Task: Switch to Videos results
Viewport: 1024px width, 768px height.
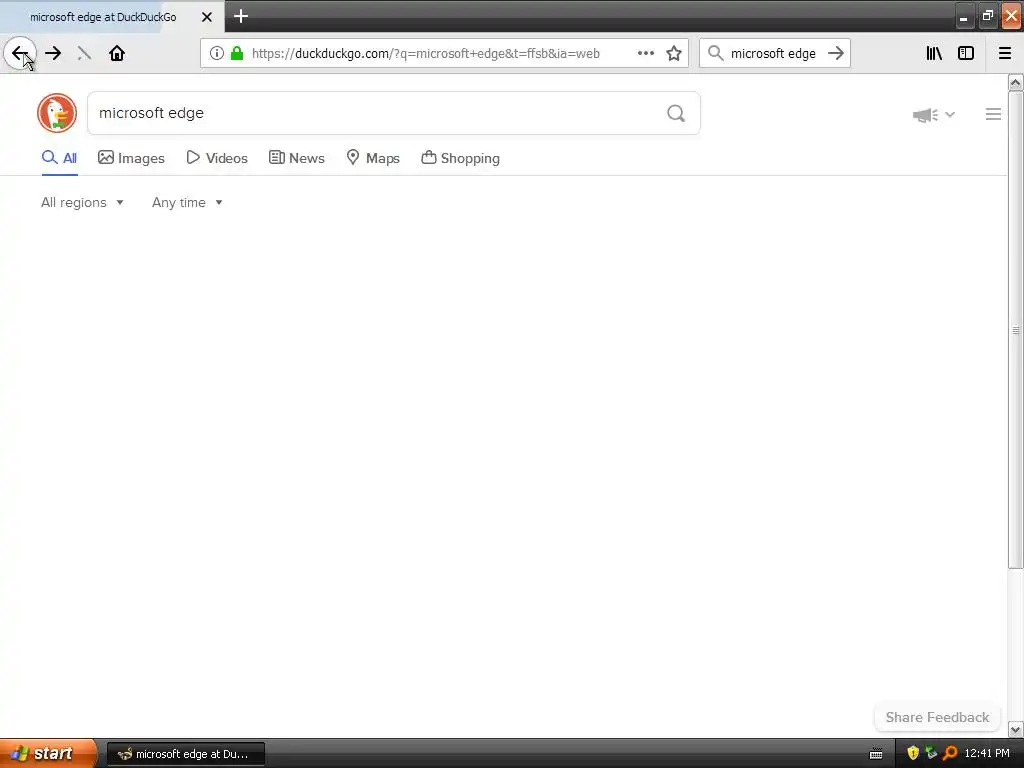Action: (x=217, y=158)
